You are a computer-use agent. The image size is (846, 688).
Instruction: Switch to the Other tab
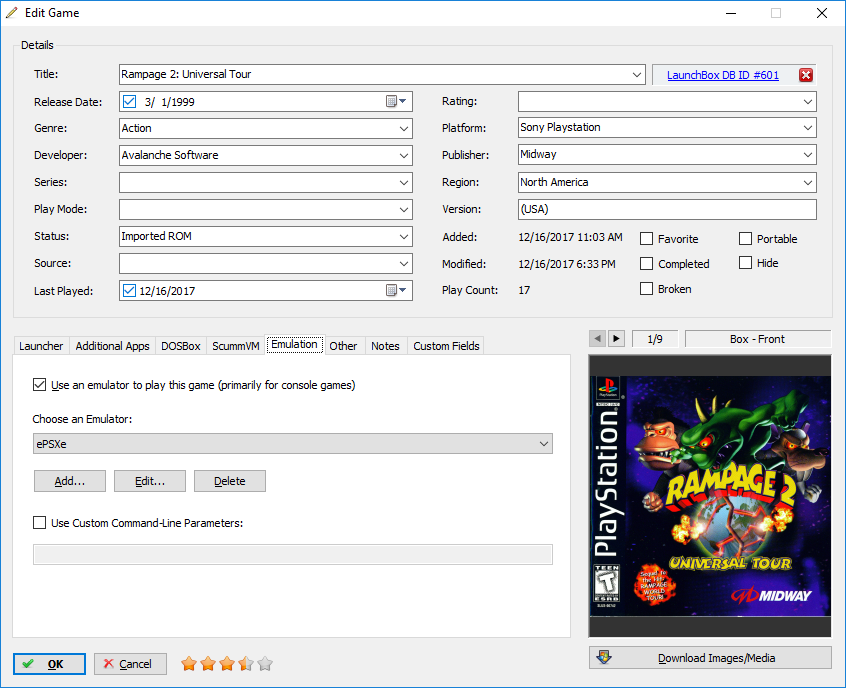343,346
